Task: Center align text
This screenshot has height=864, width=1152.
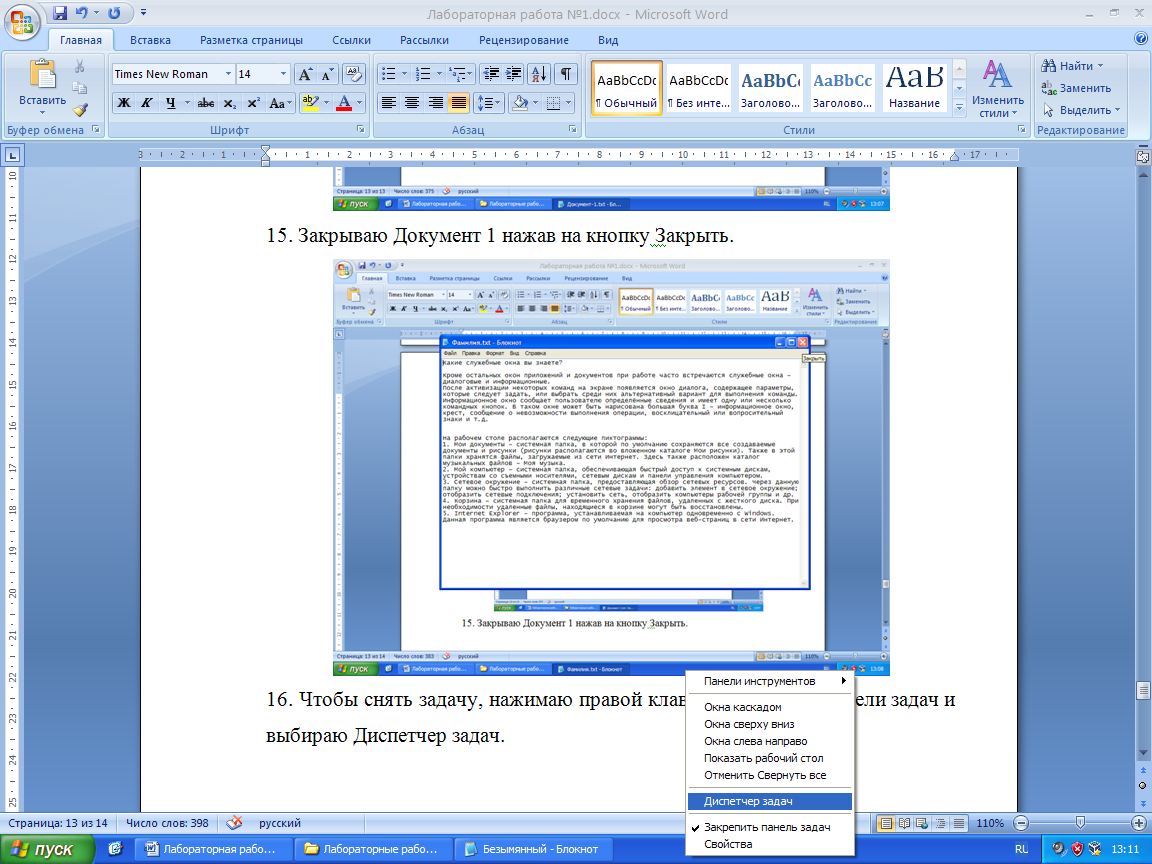Action: coord(412,103)
